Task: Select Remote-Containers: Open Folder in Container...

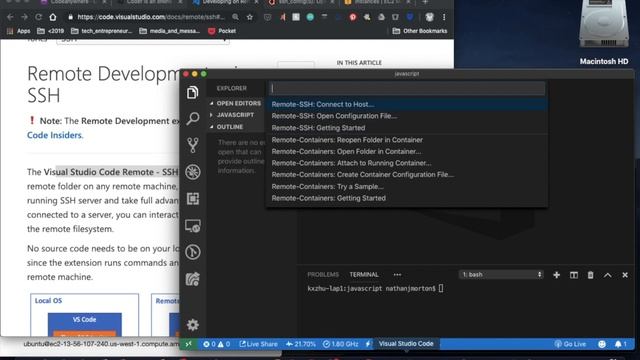Action: pyautogui.click(x=407, y=151)
